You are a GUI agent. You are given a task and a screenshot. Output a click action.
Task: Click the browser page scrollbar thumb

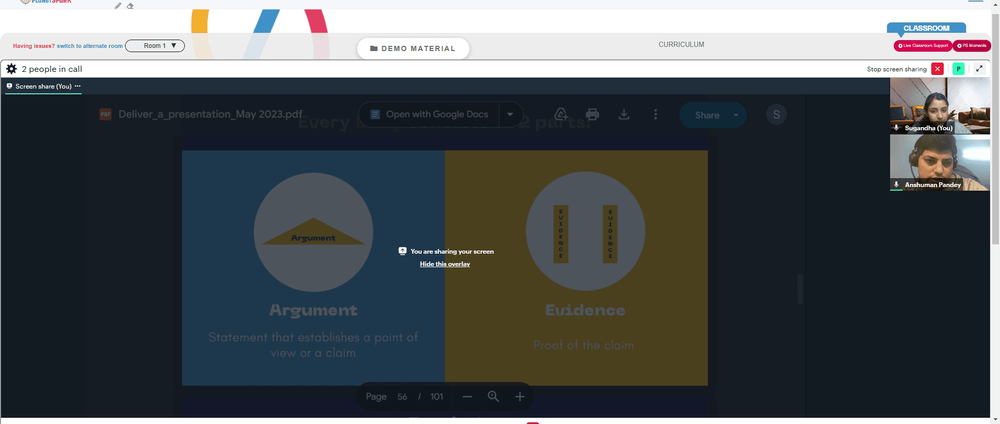(996, 128)
